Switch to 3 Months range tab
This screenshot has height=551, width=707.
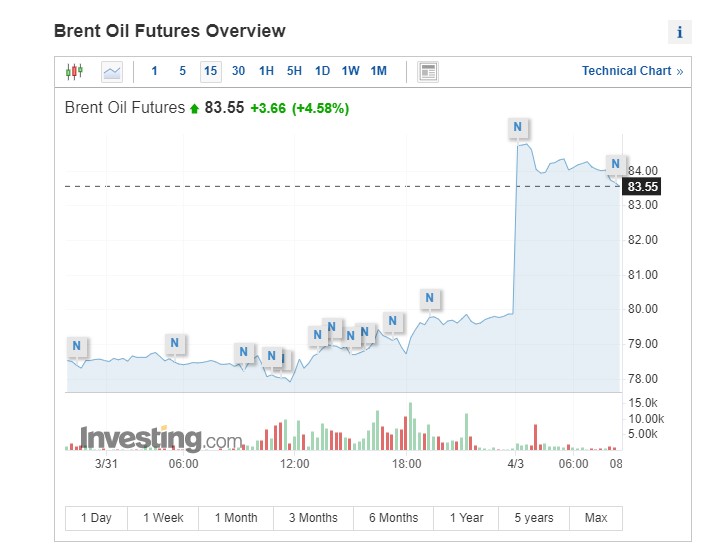pos(313,518)
